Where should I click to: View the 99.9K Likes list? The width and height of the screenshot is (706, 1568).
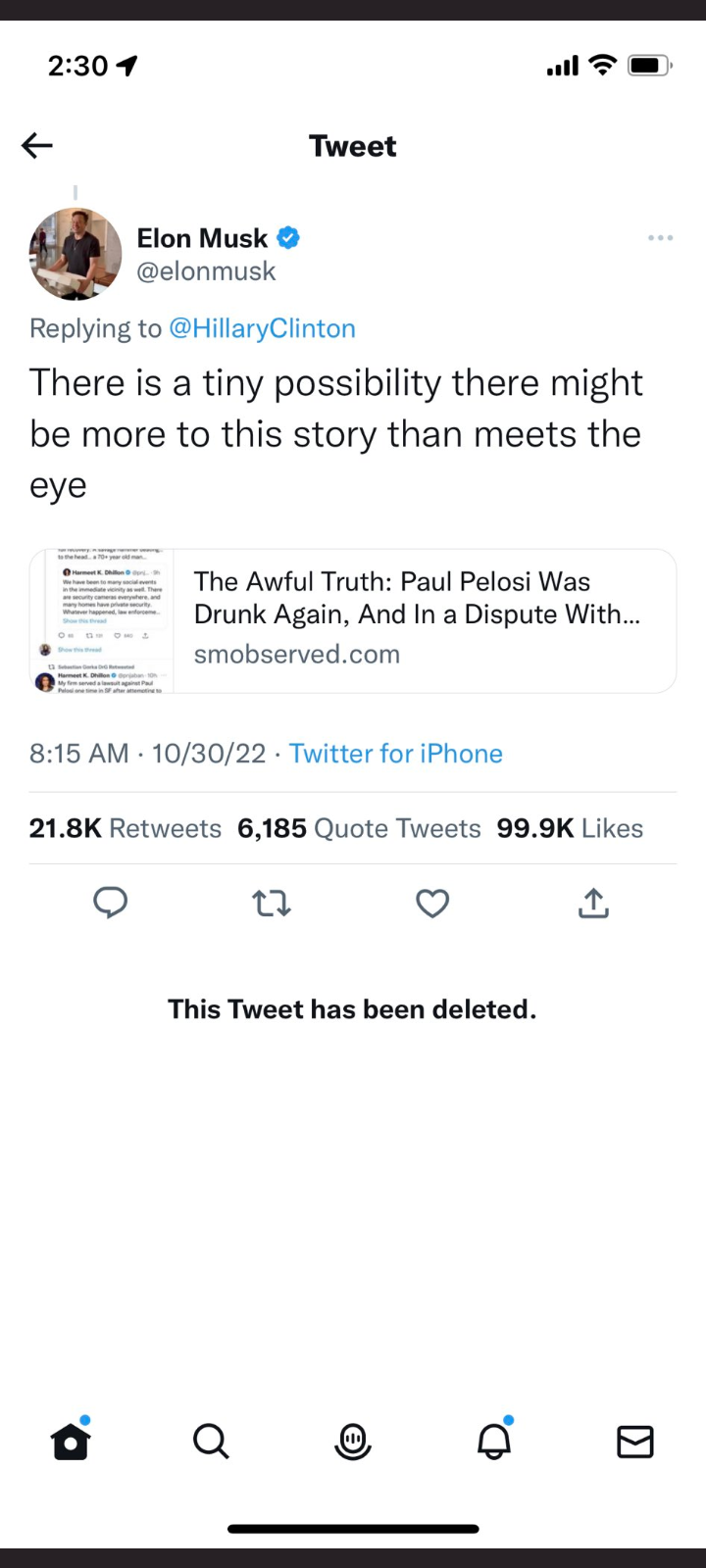tap(570, 829)
